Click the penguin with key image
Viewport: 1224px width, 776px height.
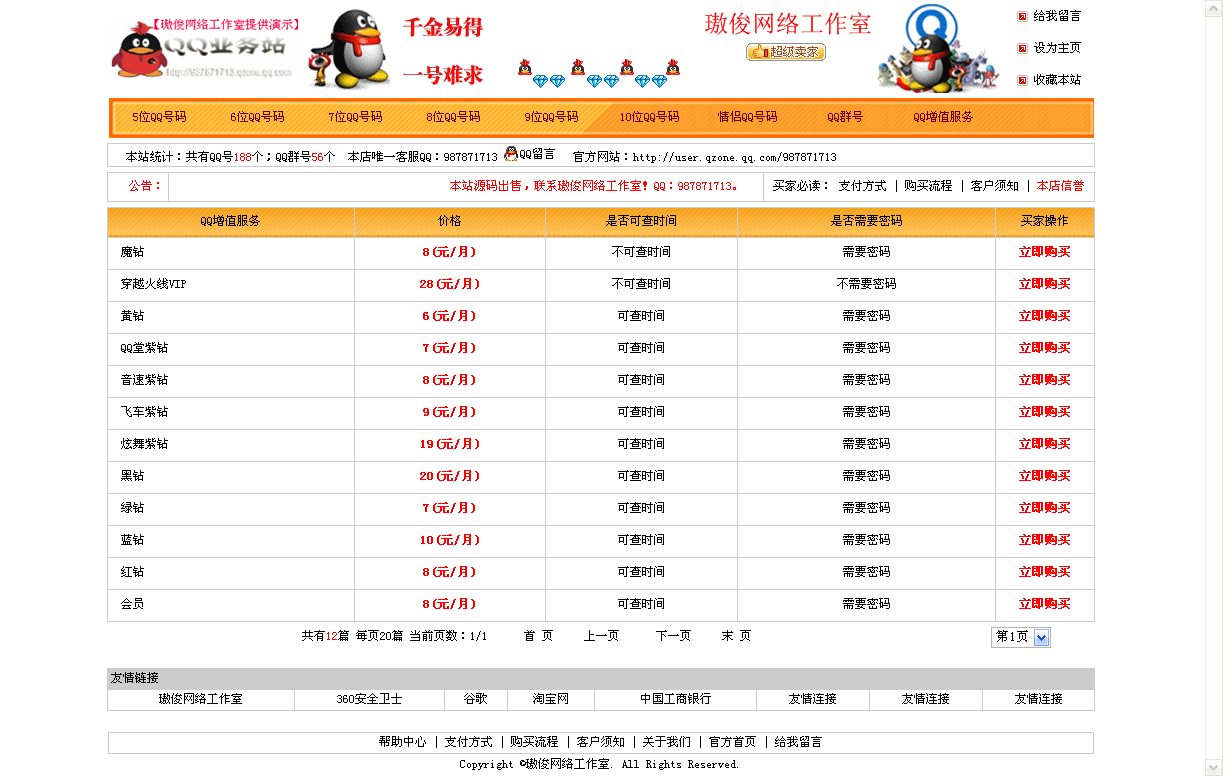[x=349, y=48]
